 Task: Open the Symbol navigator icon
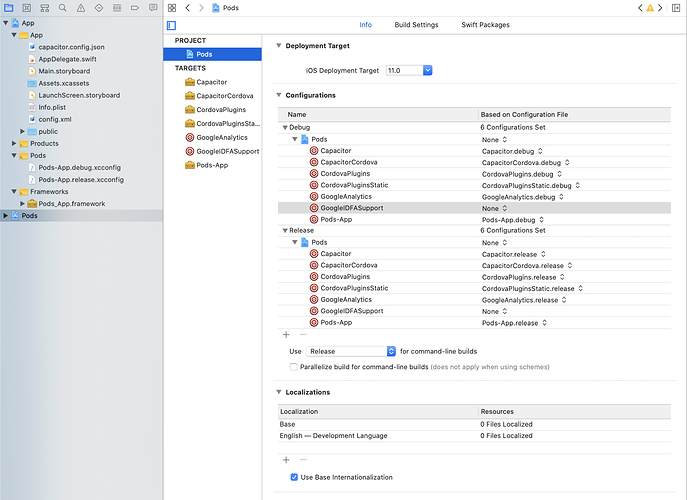coord(45,8)
